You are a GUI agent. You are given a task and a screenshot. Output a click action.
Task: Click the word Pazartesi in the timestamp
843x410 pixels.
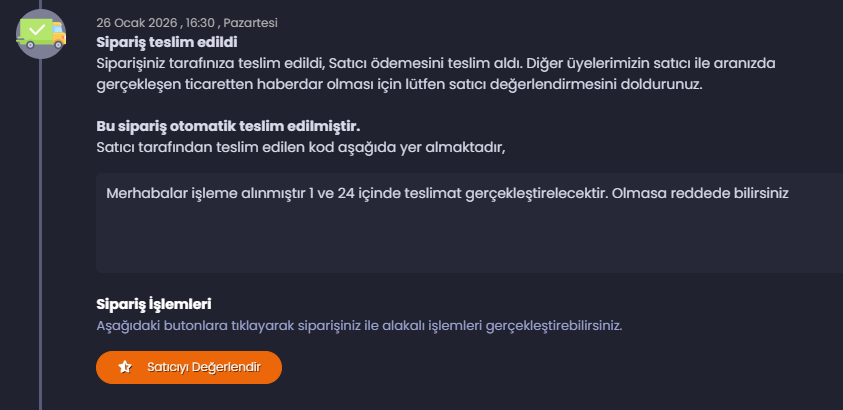251,23
